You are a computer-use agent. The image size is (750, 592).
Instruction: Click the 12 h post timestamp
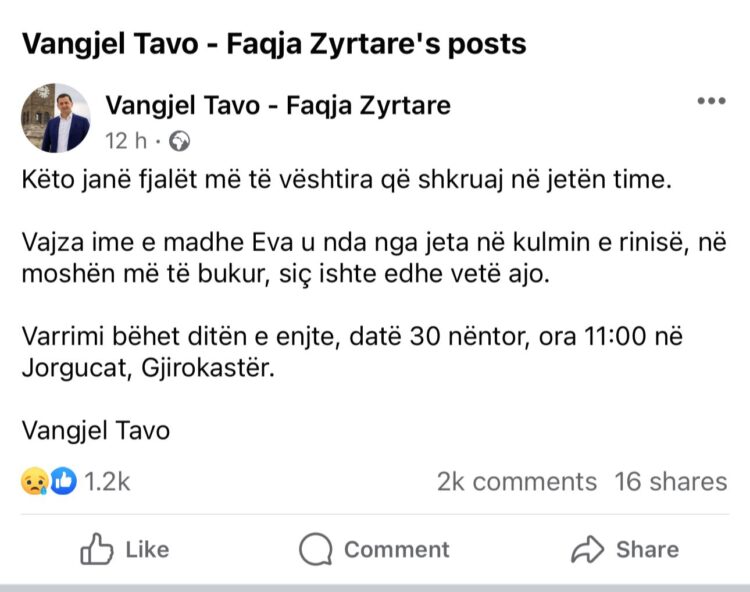pos(126,141)
